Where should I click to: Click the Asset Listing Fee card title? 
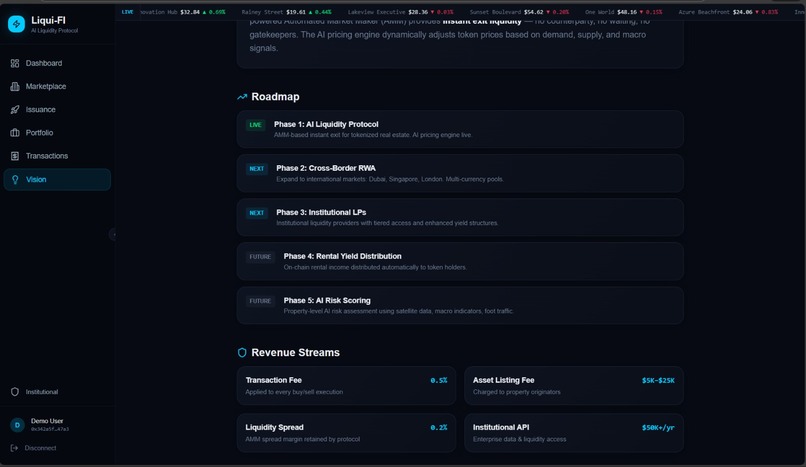[x=504, y=380]
